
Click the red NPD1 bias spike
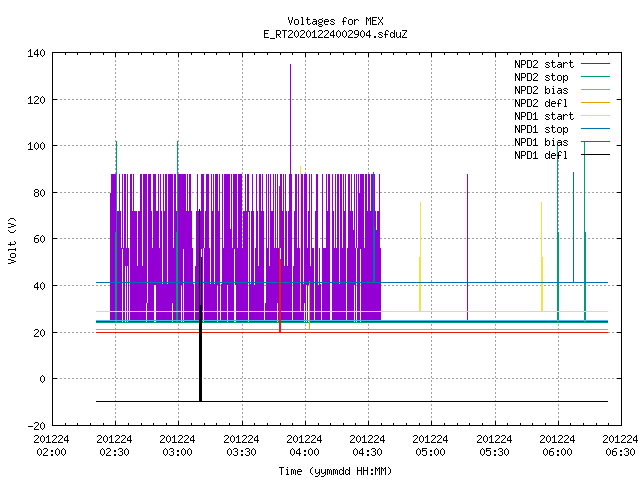280,259
